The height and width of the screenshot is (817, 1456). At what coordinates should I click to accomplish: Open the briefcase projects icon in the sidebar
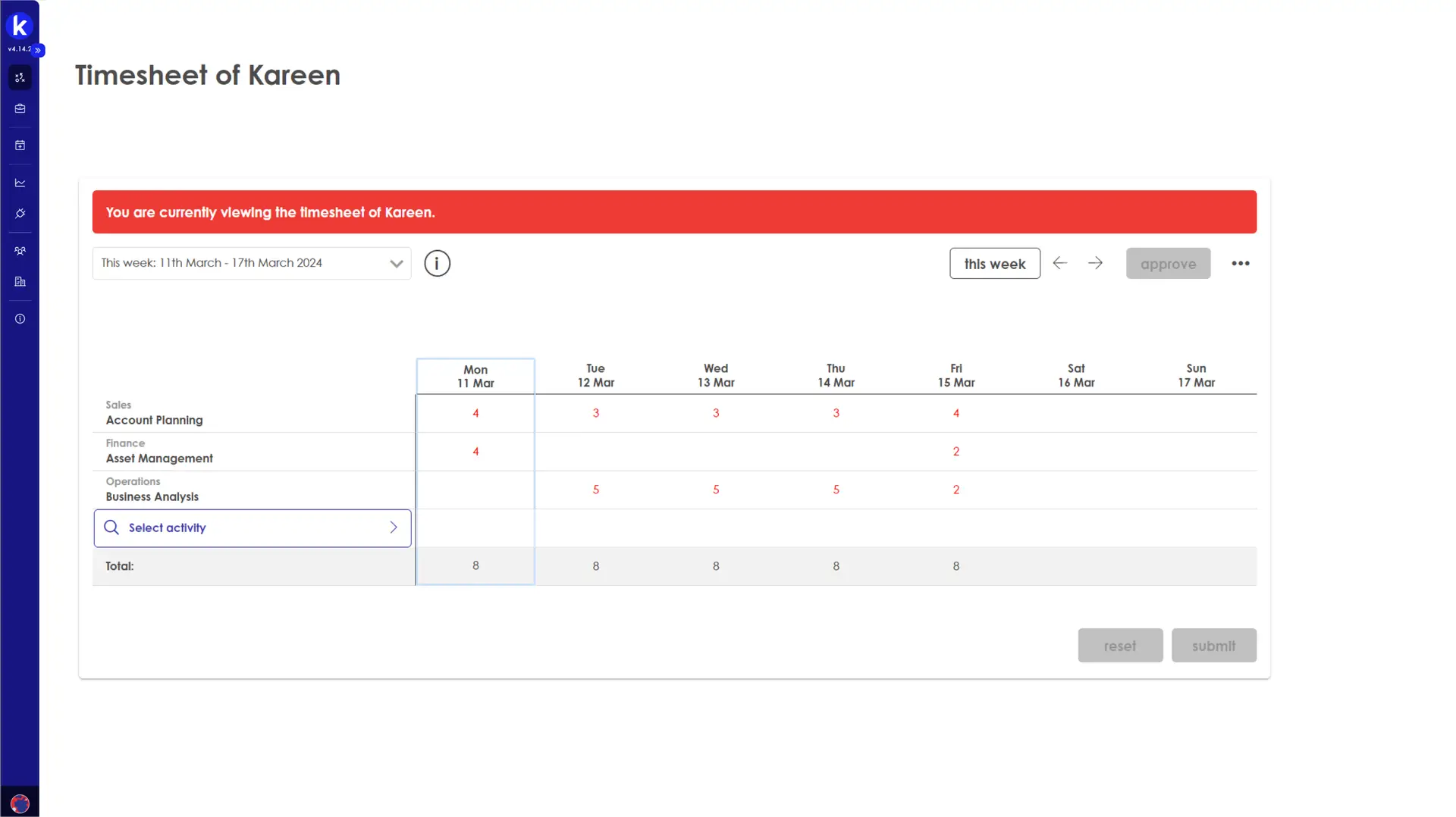(20, 109)
